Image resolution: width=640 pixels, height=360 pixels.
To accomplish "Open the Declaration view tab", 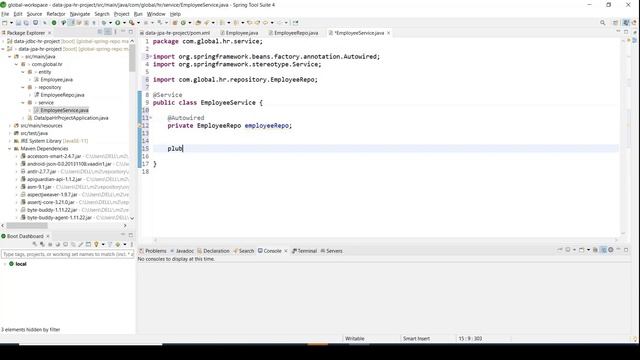I will [213, 251].
